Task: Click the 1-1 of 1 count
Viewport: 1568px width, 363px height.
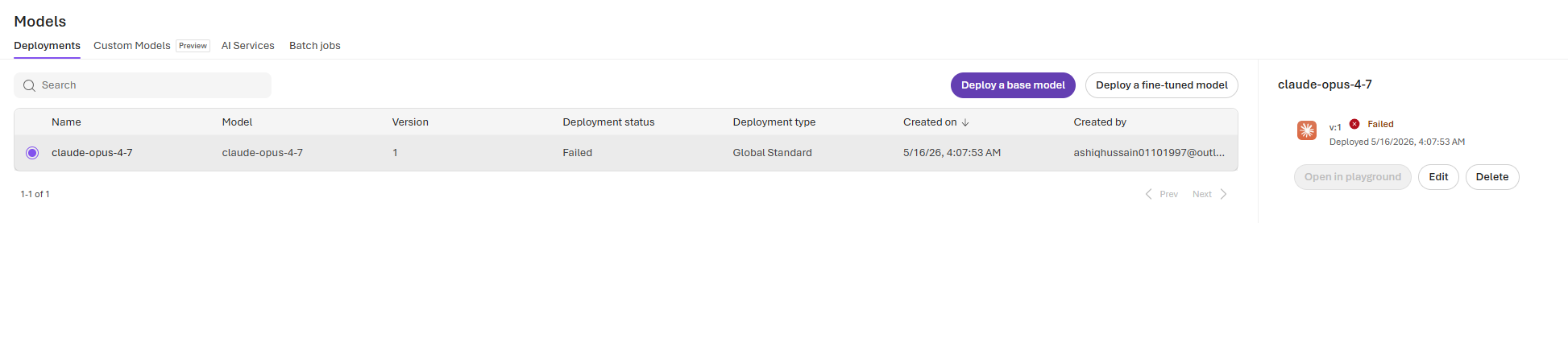Action: [x=35, y=194]
